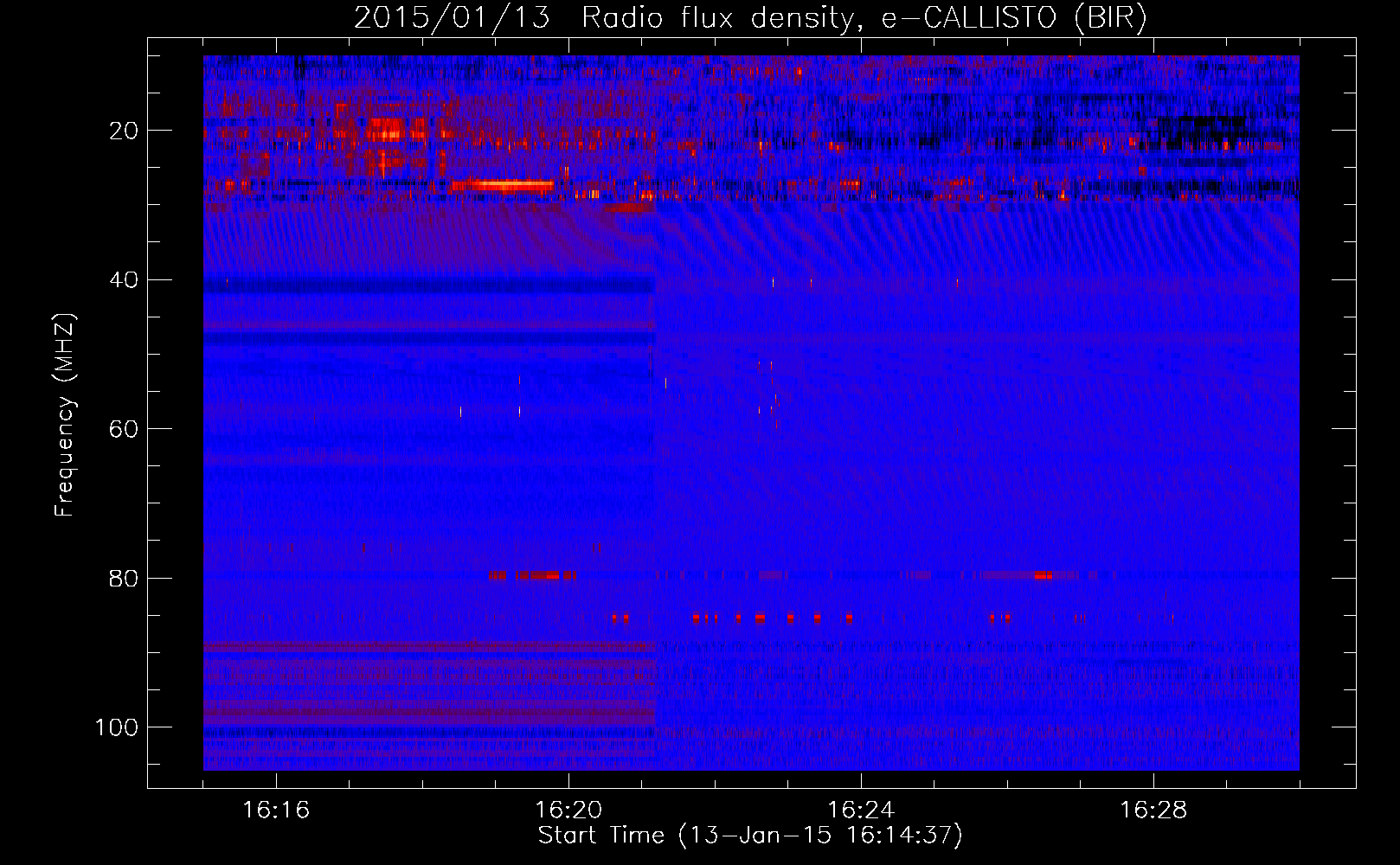The height and width of the screenshot is (865, 1400).
Task: Click the 80 MHz frequency tick label
Action: click(x=124, y=578)
